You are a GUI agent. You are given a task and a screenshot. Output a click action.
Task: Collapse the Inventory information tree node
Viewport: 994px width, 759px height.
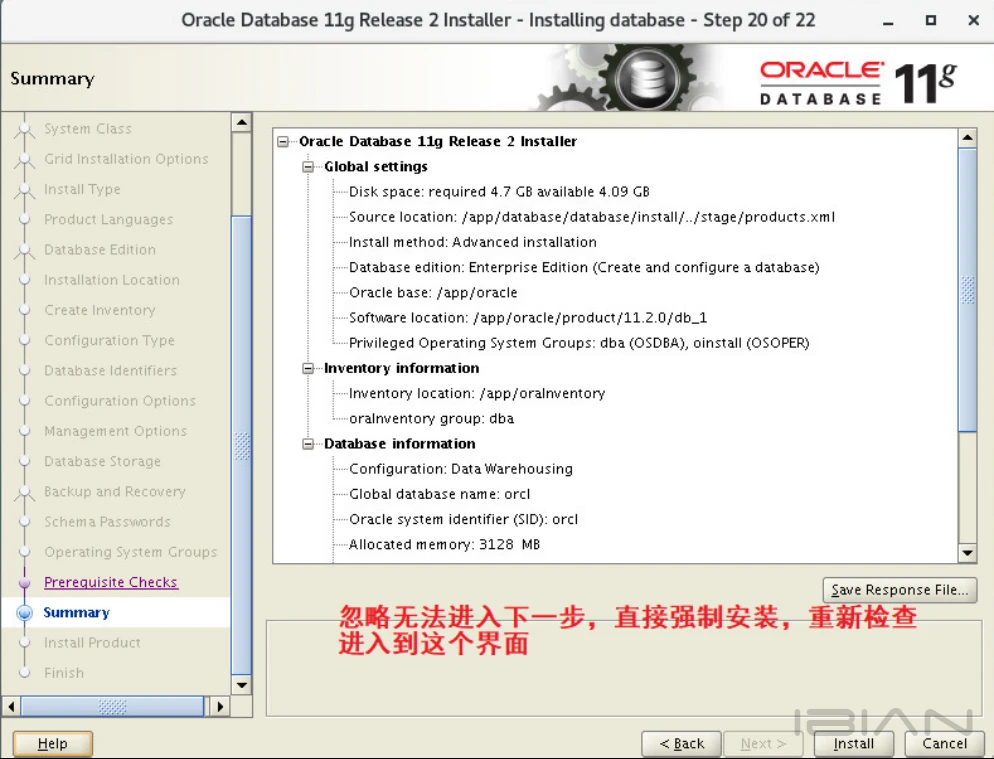[308, 368]
